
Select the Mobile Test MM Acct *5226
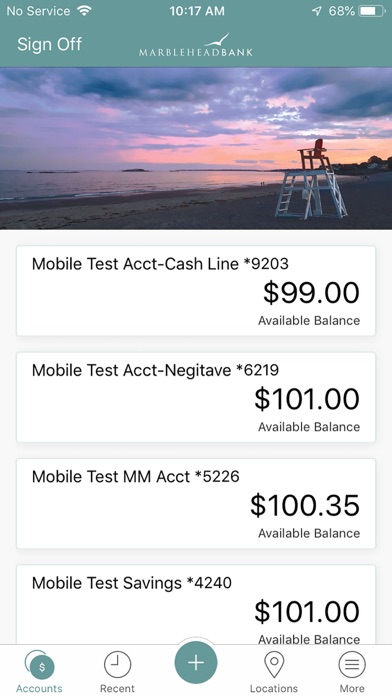coord(196,503)
